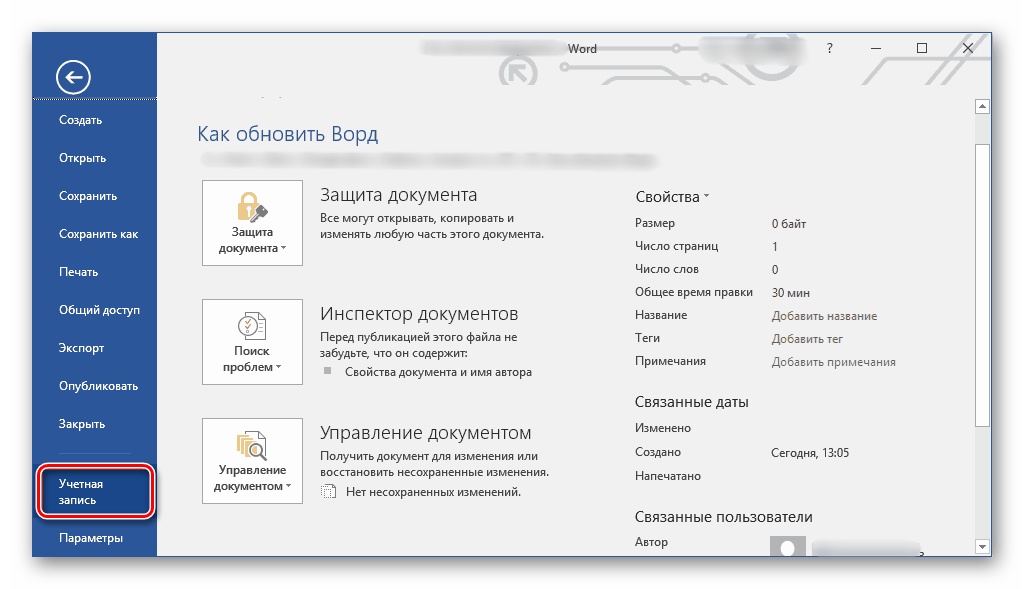Click the Добавить название field
1025x589 pixels.
(x=824, y=316)
